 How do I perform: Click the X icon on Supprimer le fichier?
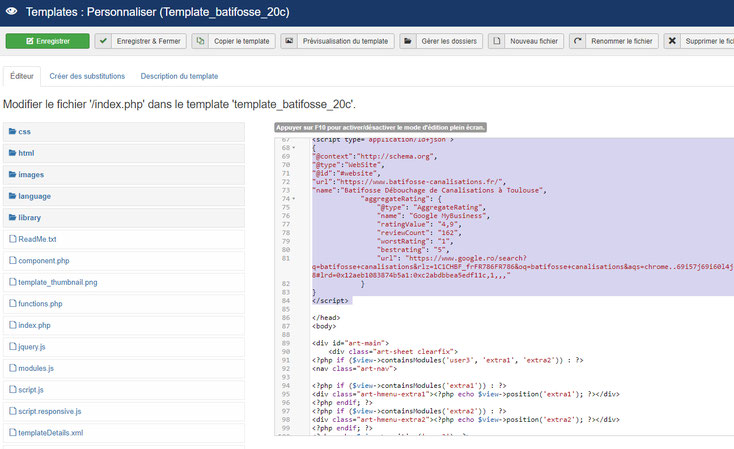pos(672,41)
